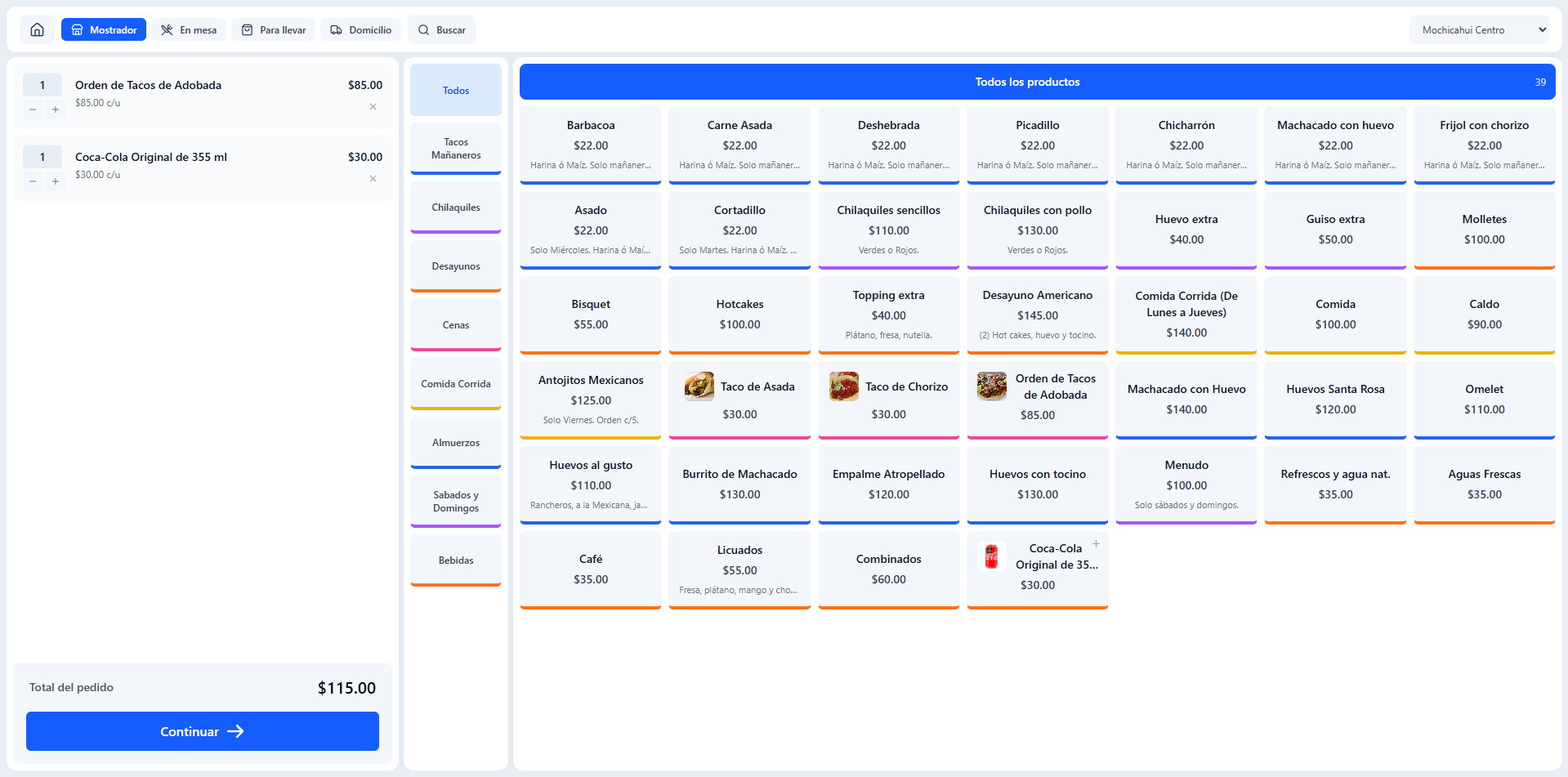Switch to Mostrador order mode
The width and height of the screenshot is (1568, 777).
[x=104, y=29]
